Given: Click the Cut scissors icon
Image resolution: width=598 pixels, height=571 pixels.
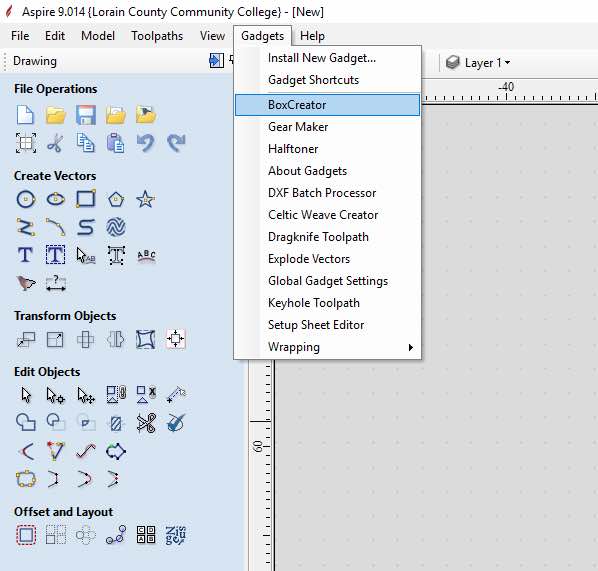Looking at the screenshot, I should pyautogui.click(x=55, y=143).
